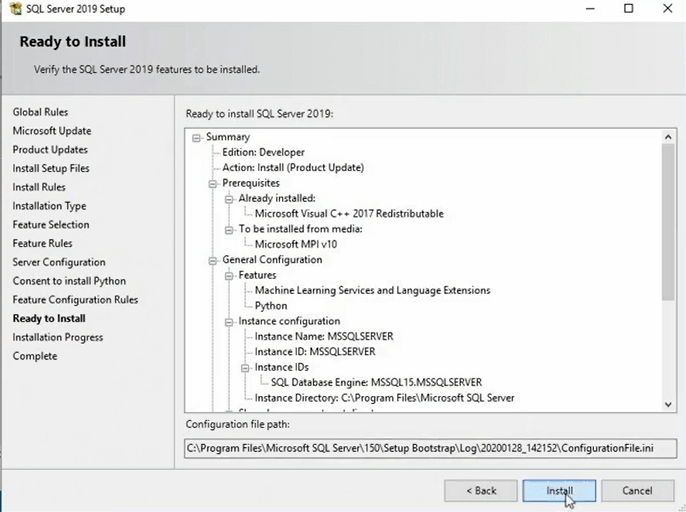Collapse the To be installed from media node

click(229, 229)
